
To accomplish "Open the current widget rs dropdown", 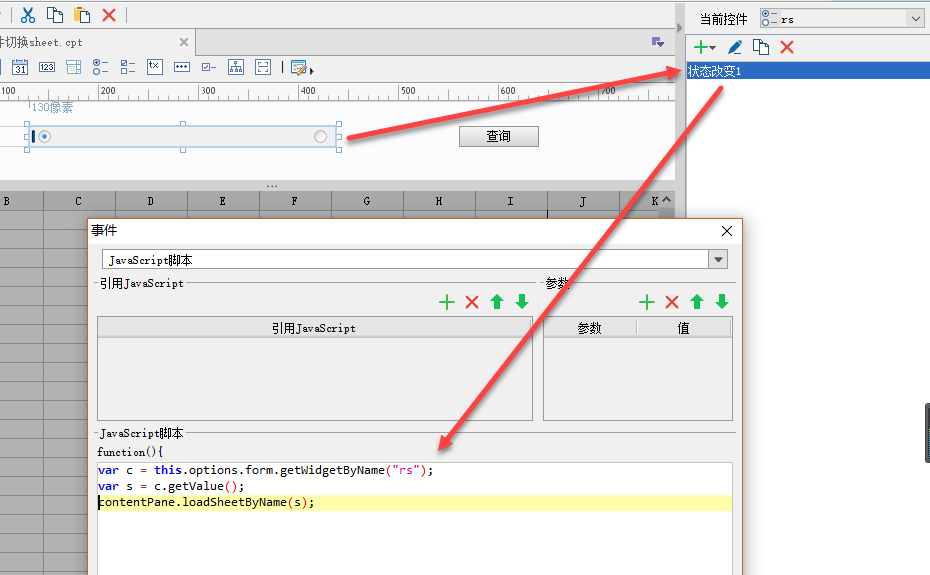I will pos(915,19).
